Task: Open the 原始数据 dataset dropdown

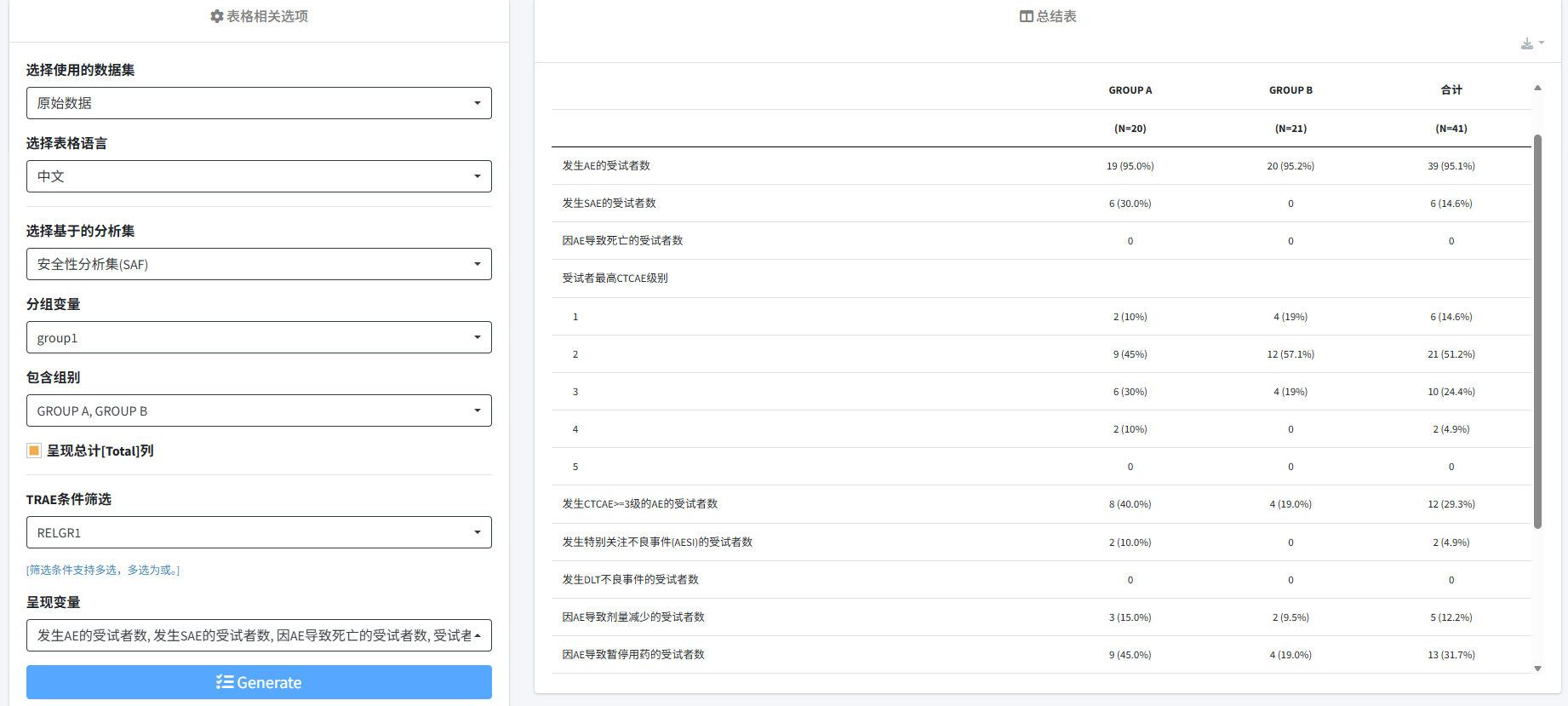Action: click(x=259, y=103)
